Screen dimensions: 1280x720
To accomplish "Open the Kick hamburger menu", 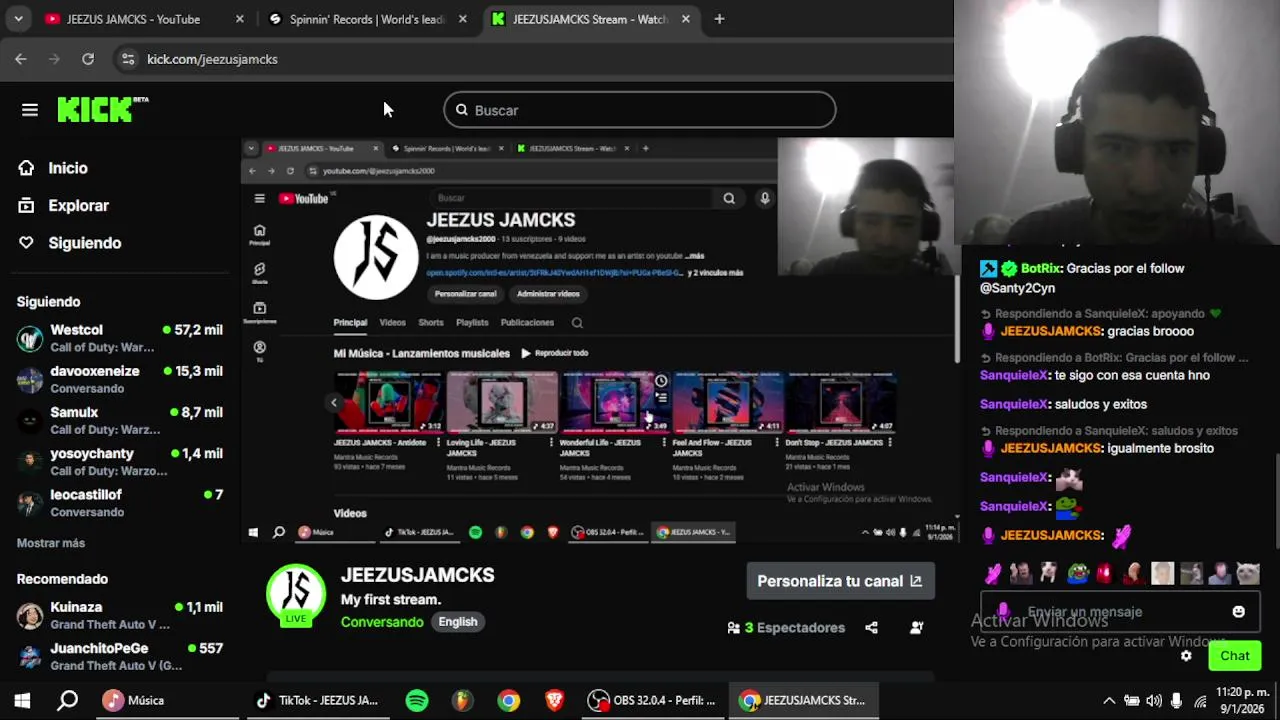I will (30, 110).
